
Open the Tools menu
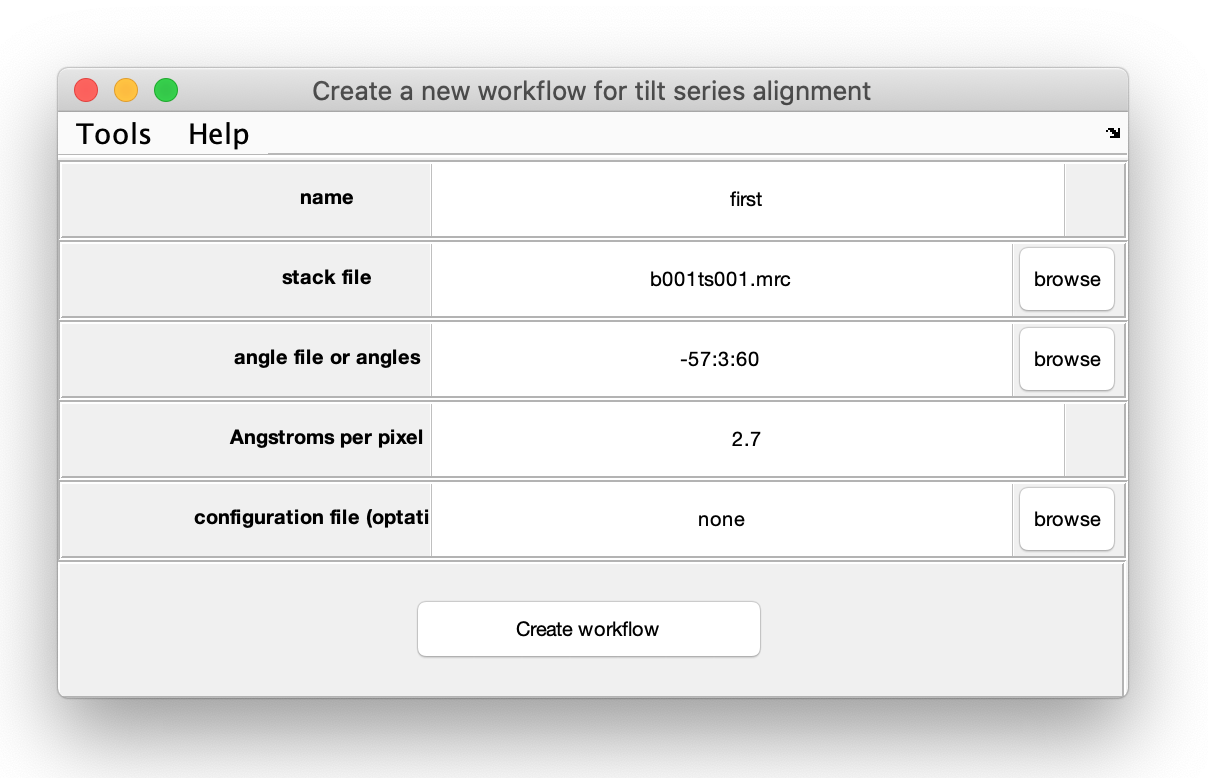pos(114,134)
